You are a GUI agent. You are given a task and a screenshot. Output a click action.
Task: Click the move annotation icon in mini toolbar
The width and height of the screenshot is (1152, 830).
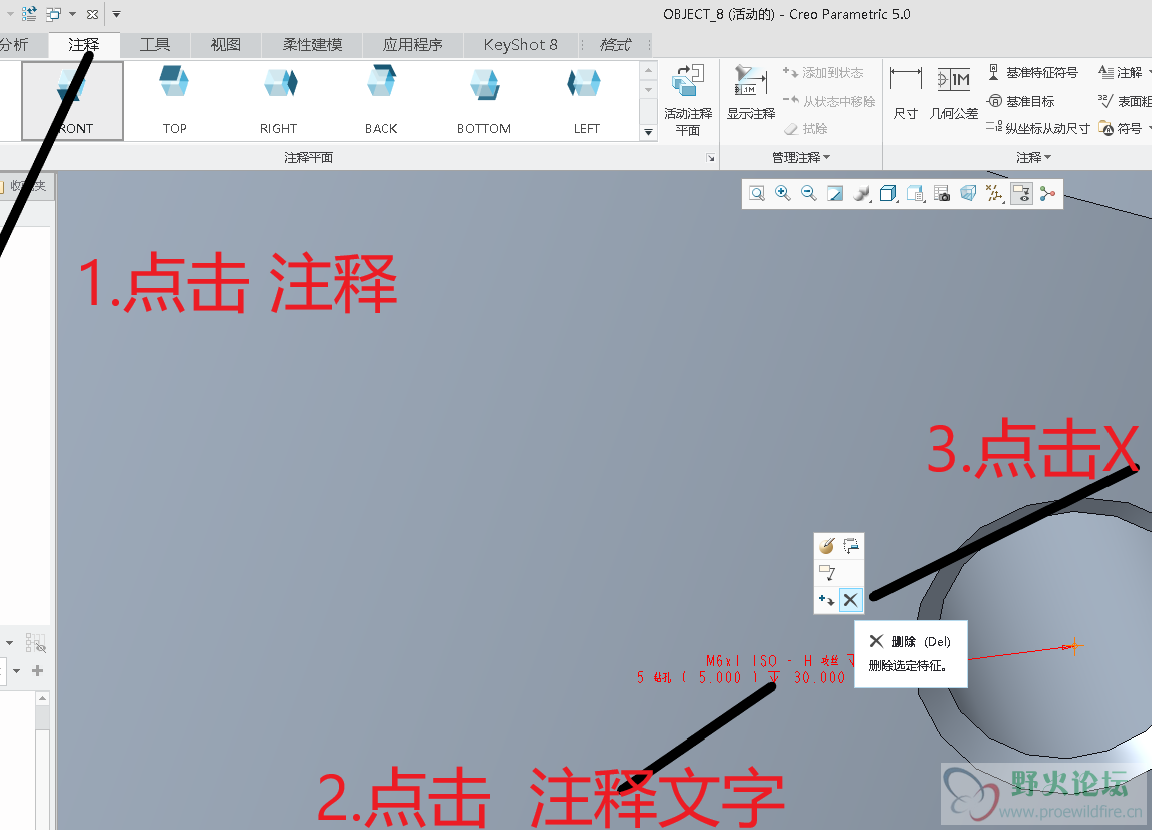coord(851,546)
